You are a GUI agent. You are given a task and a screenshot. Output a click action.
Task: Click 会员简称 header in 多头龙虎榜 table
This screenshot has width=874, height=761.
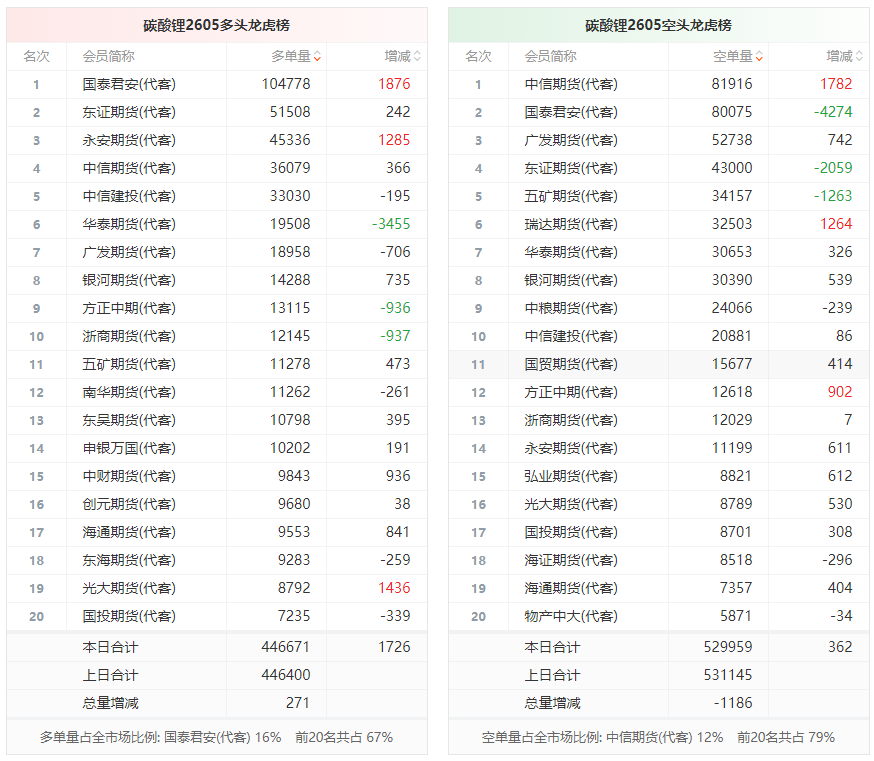tap(109, 56)
